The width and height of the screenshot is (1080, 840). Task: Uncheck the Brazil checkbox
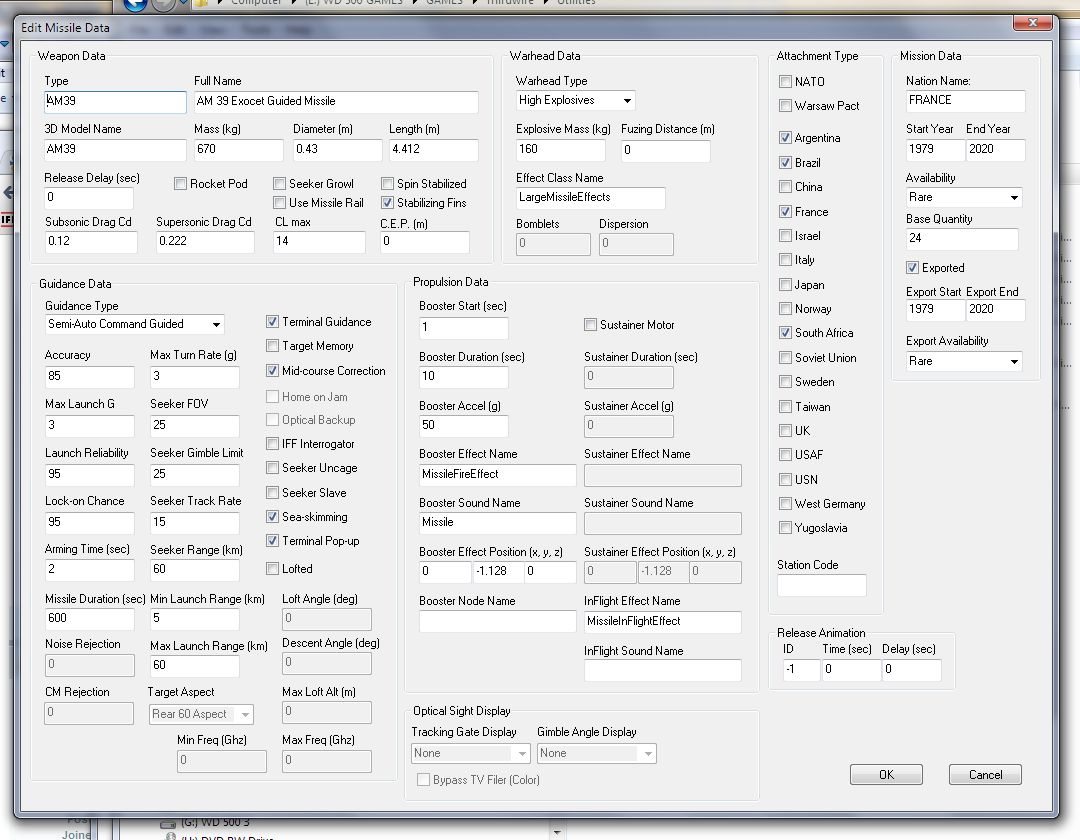785,162
